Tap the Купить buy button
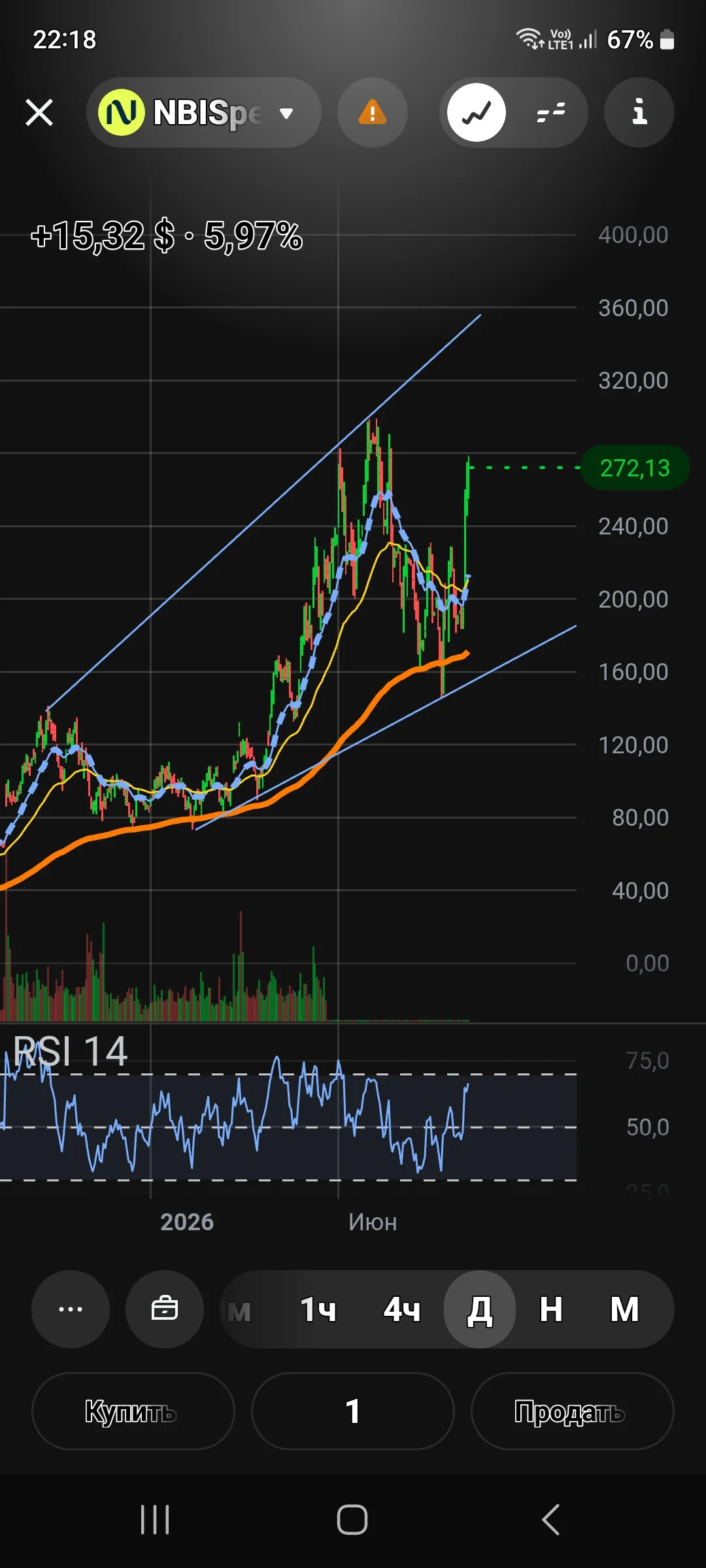 (133, 1411)
